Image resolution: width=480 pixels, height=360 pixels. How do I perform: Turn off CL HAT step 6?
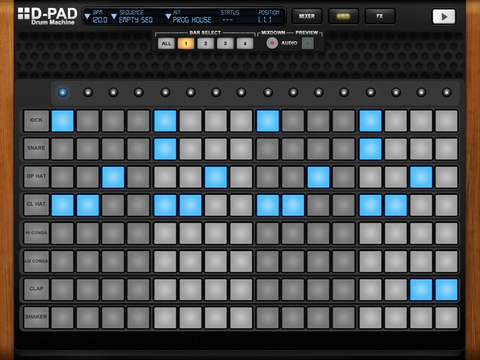click(190, 205)
